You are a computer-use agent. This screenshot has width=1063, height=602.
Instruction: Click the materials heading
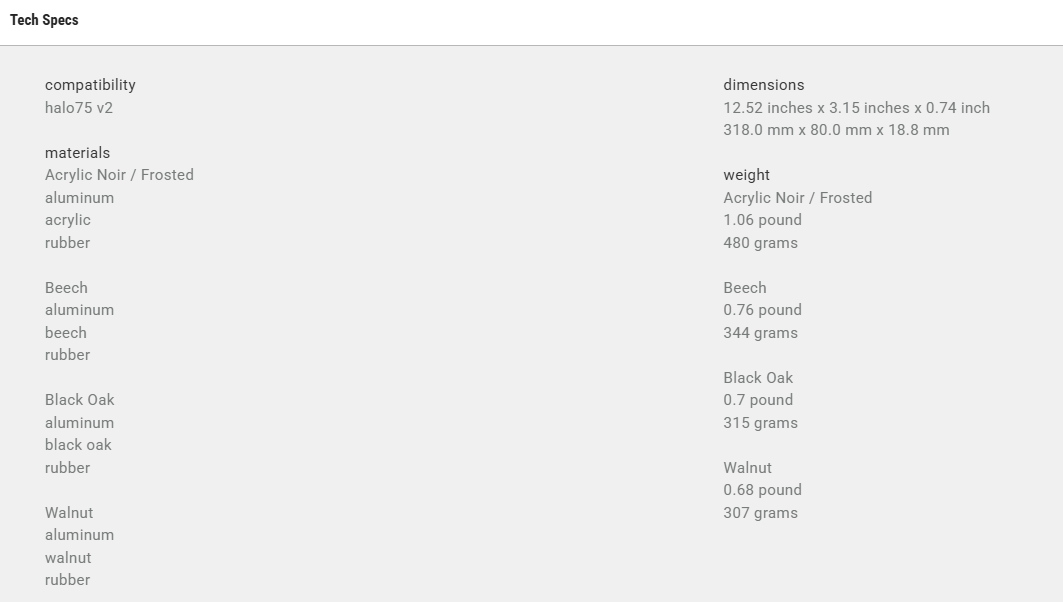(x=77, y=153)
